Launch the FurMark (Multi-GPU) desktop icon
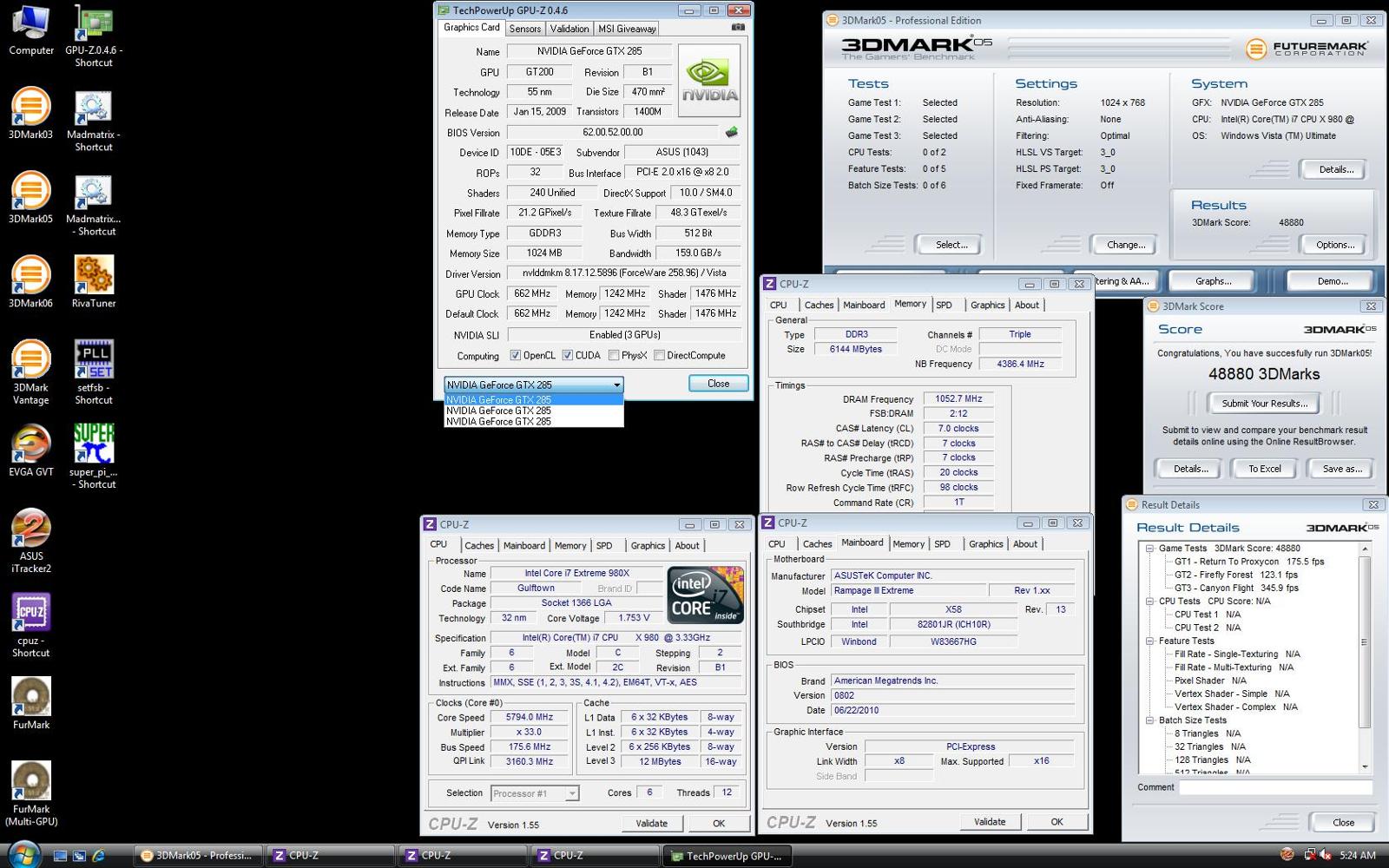The image size is (1389, 868). point(31,793)
